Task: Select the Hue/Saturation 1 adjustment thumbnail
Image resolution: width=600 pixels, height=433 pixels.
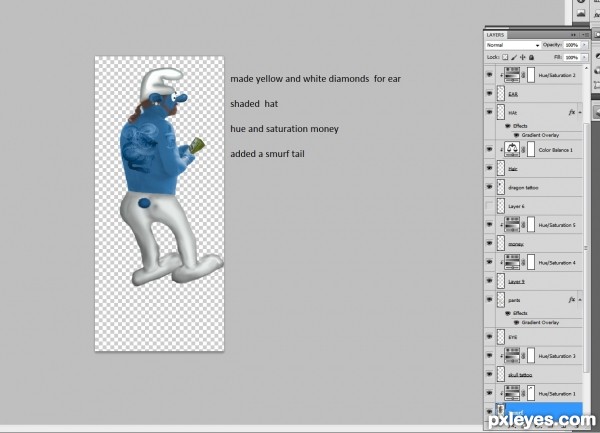Action: click(x=512, y=393)
